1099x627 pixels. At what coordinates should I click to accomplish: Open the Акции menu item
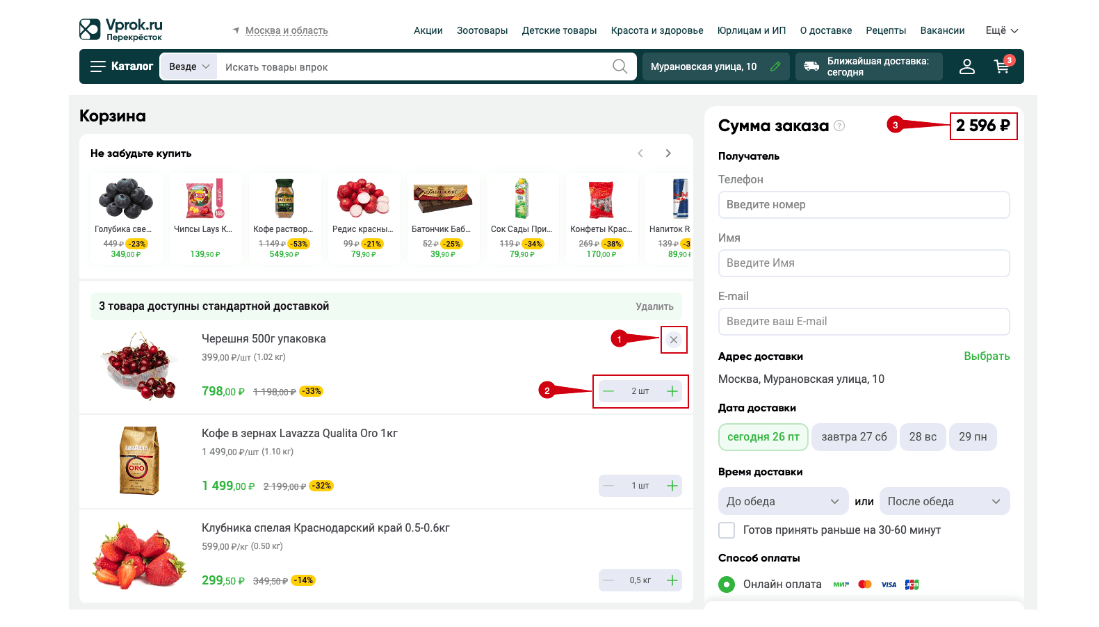428,31
